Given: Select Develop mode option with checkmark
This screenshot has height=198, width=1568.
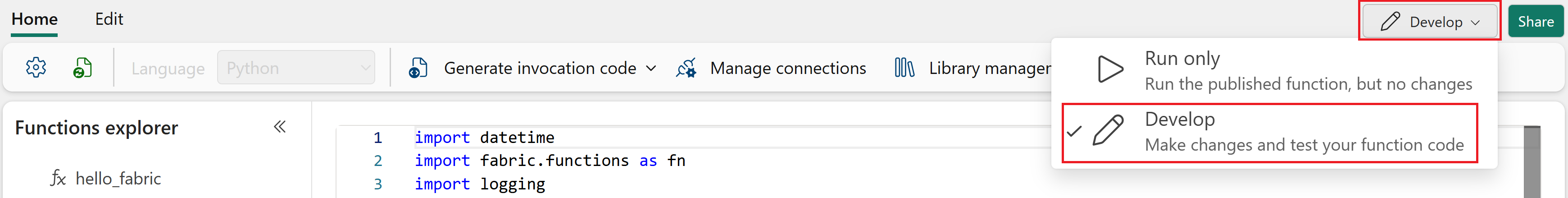Looking at the screenshot, I should pos(1270,132).
